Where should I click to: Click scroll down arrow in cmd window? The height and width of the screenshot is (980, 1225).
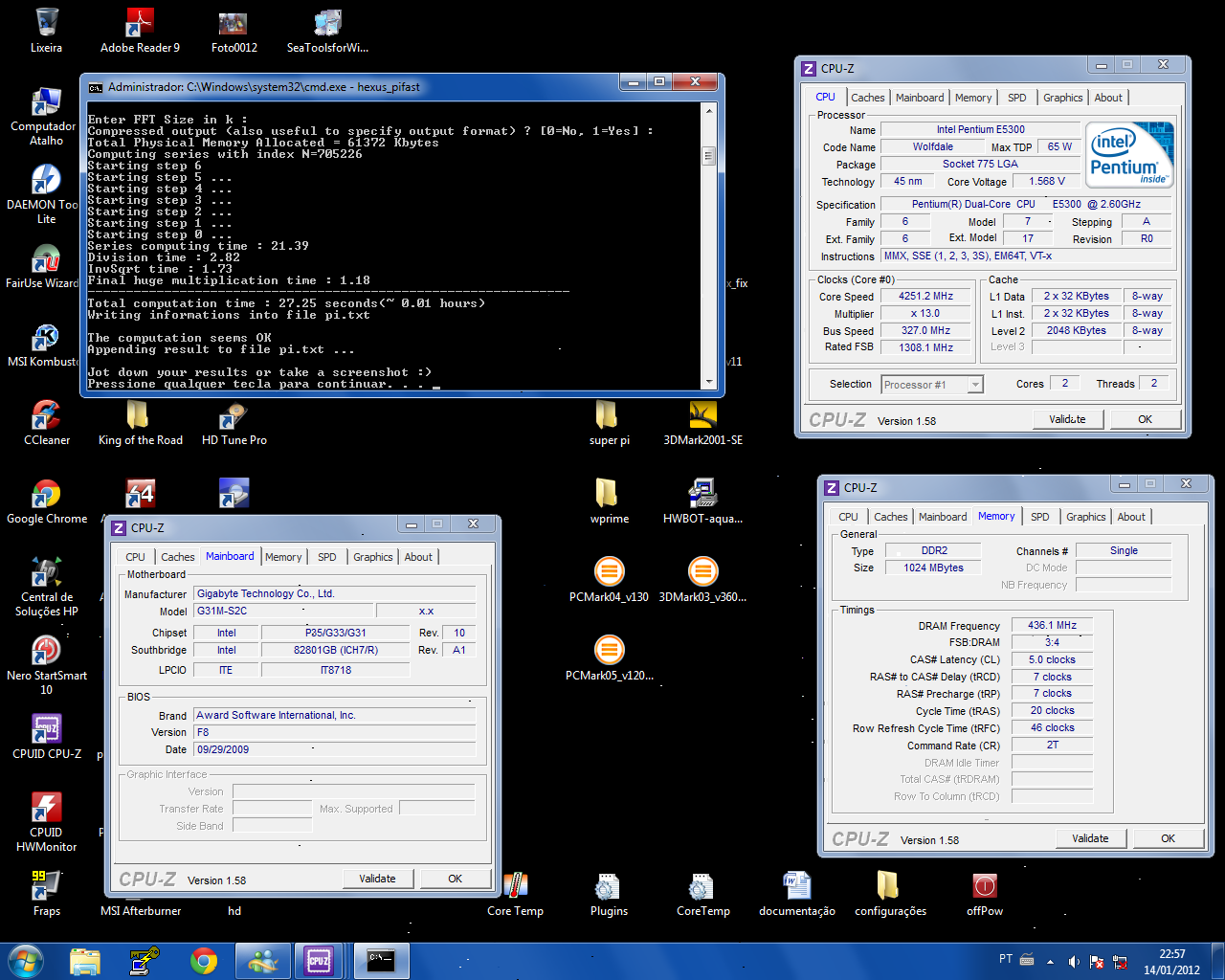709,382
